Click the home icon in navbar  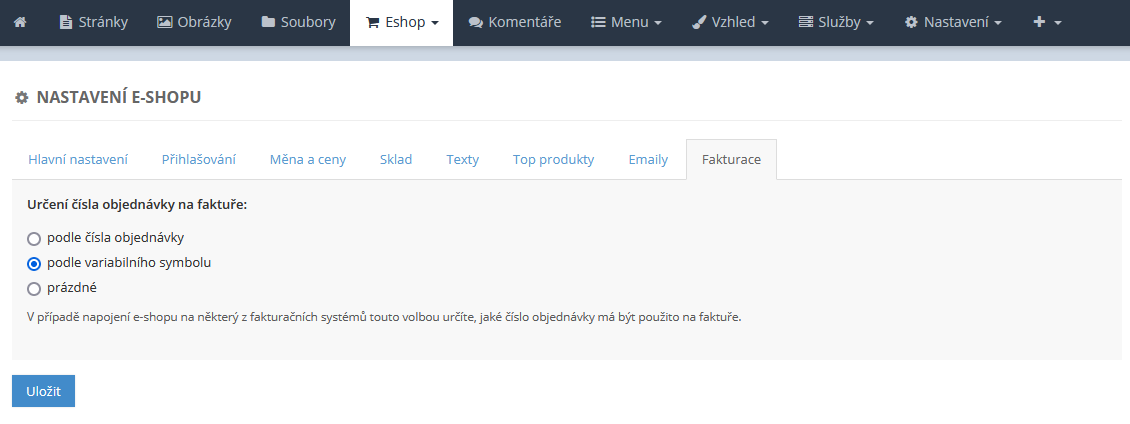point(20,22)
